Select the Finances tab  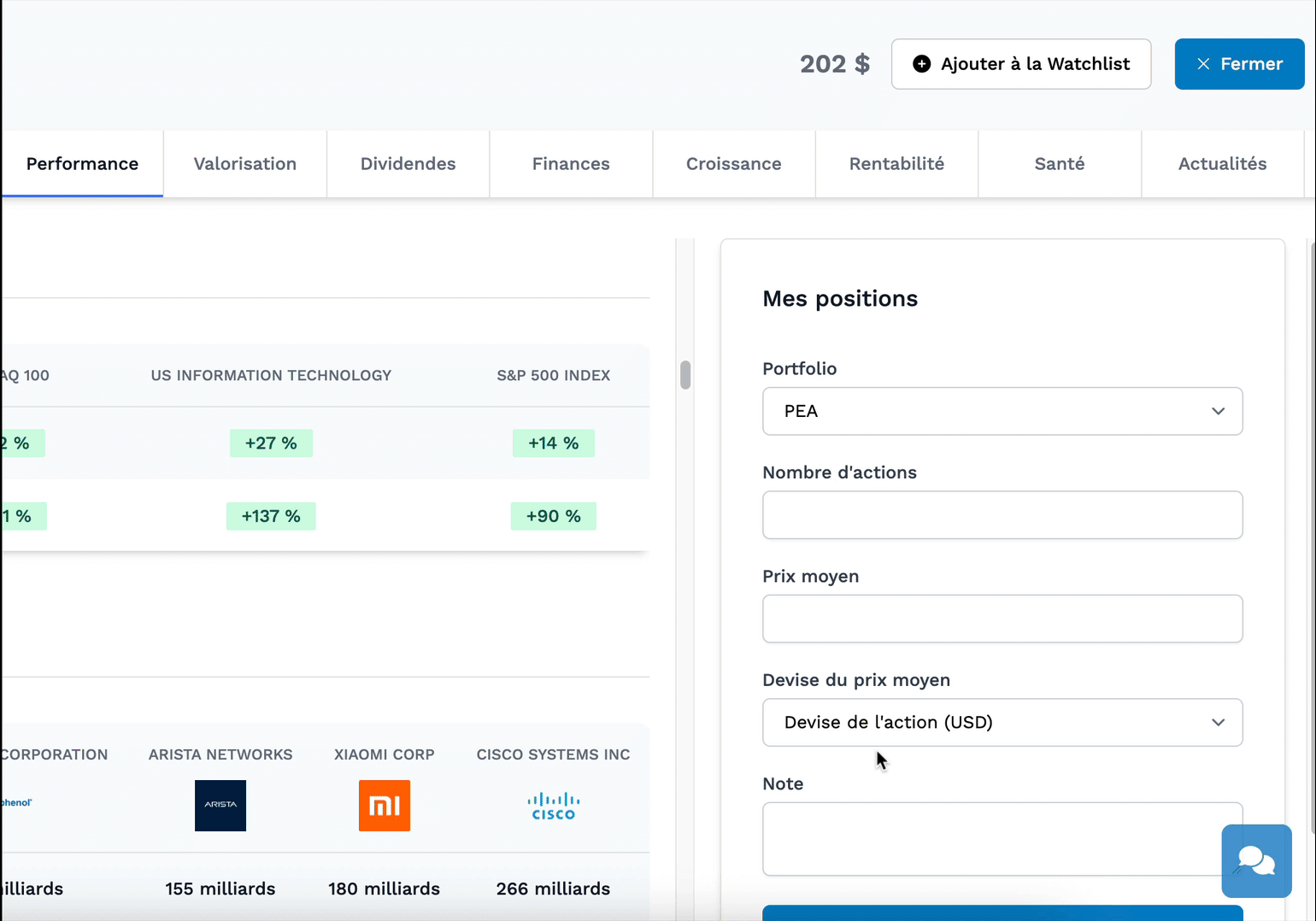coord(571,164)
